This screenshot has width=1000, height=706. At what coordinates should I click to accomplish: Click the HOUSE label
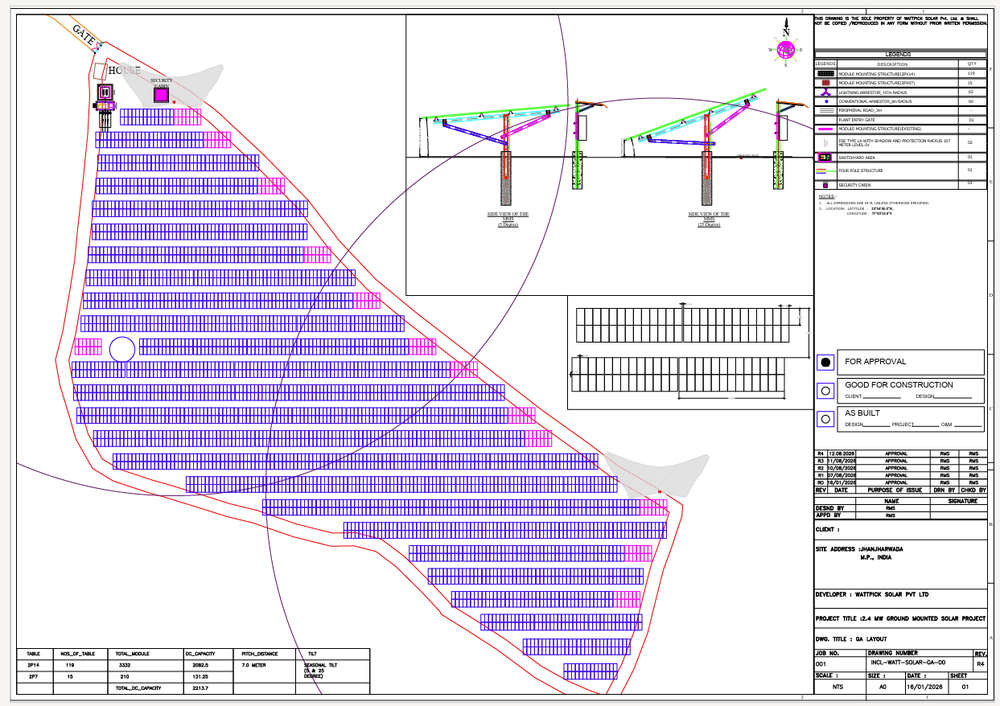pyautogui.click(x=124, y=70)
